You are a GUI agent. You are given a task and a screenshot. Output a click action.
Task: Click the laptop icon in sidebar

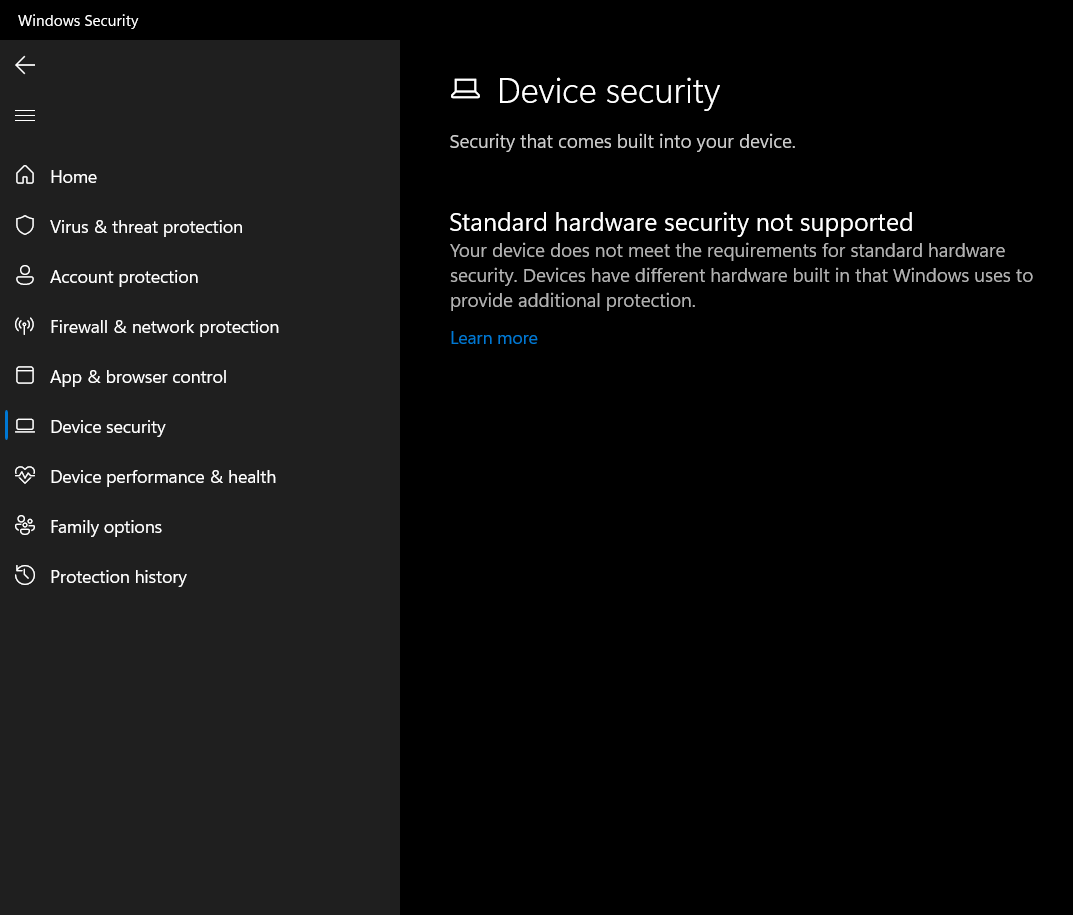click(25, 426)
